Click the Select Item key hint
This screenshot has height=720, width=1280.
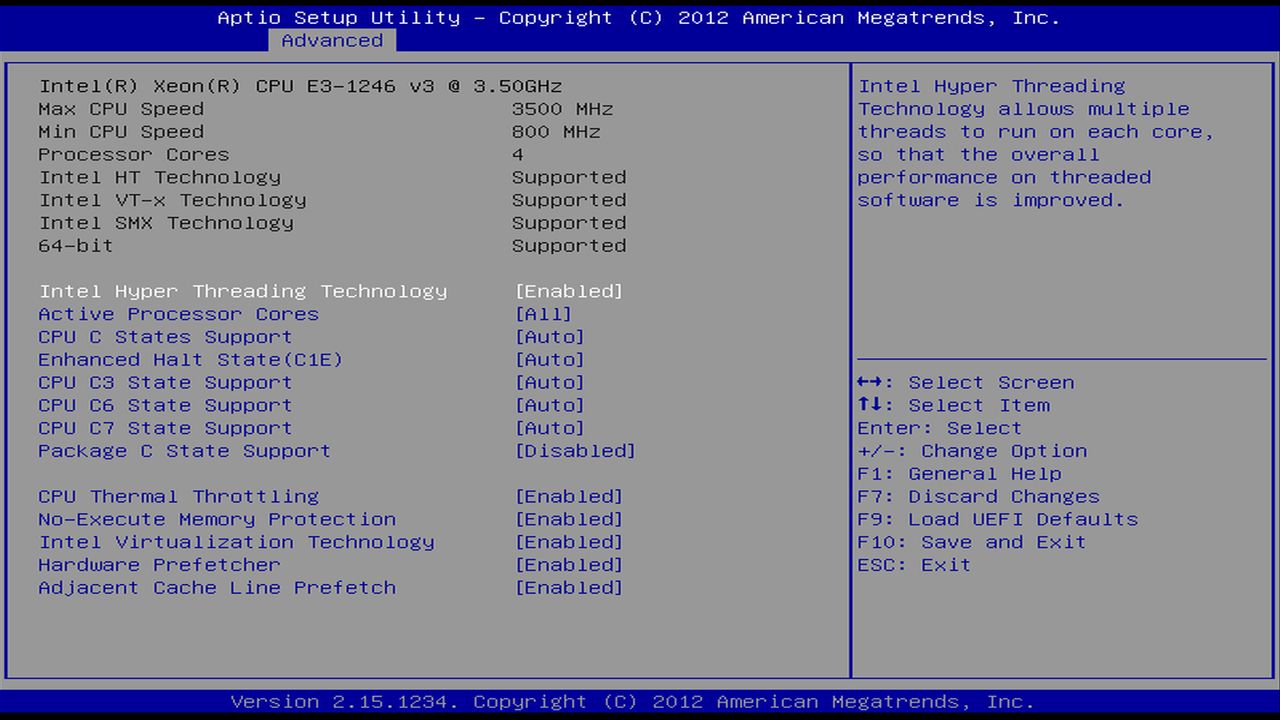pos(954,405)
